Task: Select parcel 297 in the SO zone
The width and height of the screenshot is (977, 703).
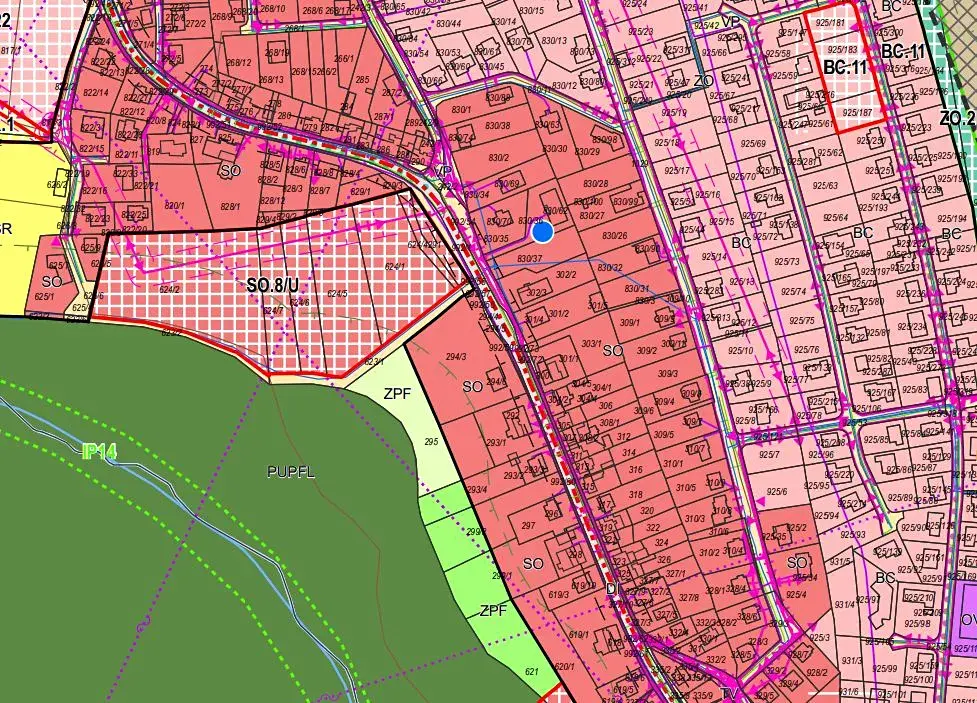Action: 529,524
